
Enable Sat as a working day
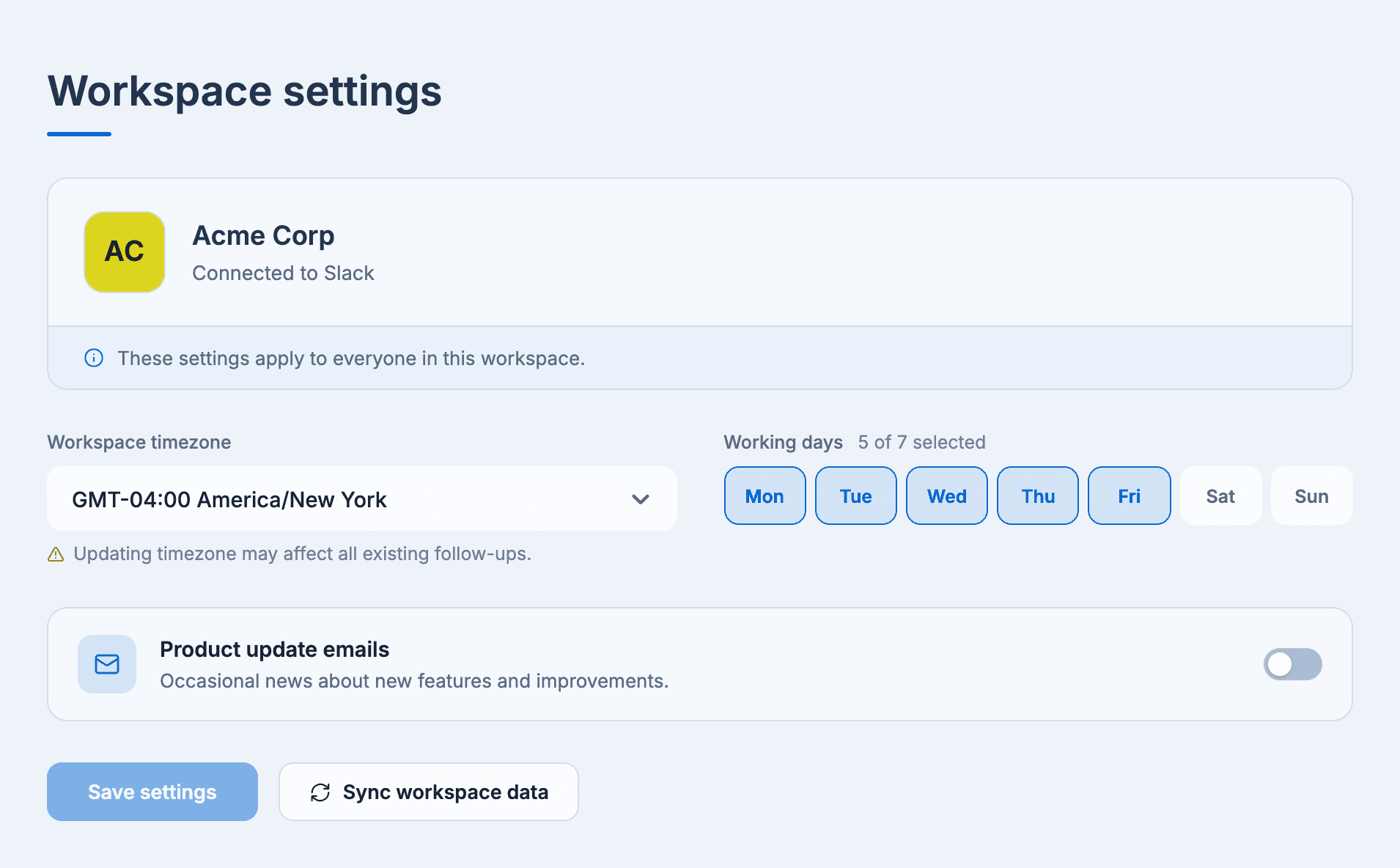(x=1221, y=496)
